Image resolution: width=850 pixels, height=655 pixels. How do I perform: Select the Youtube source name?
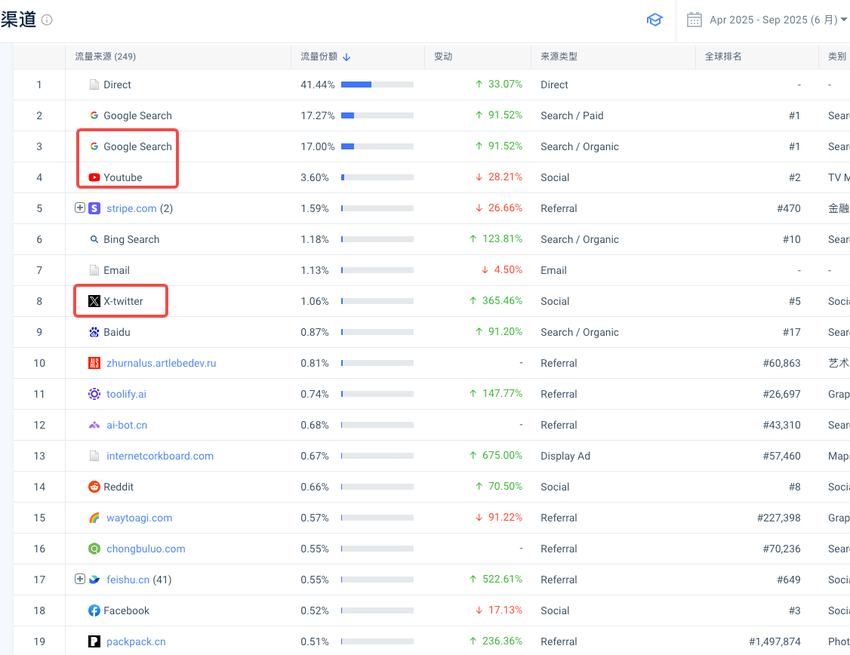coord(123,177)
